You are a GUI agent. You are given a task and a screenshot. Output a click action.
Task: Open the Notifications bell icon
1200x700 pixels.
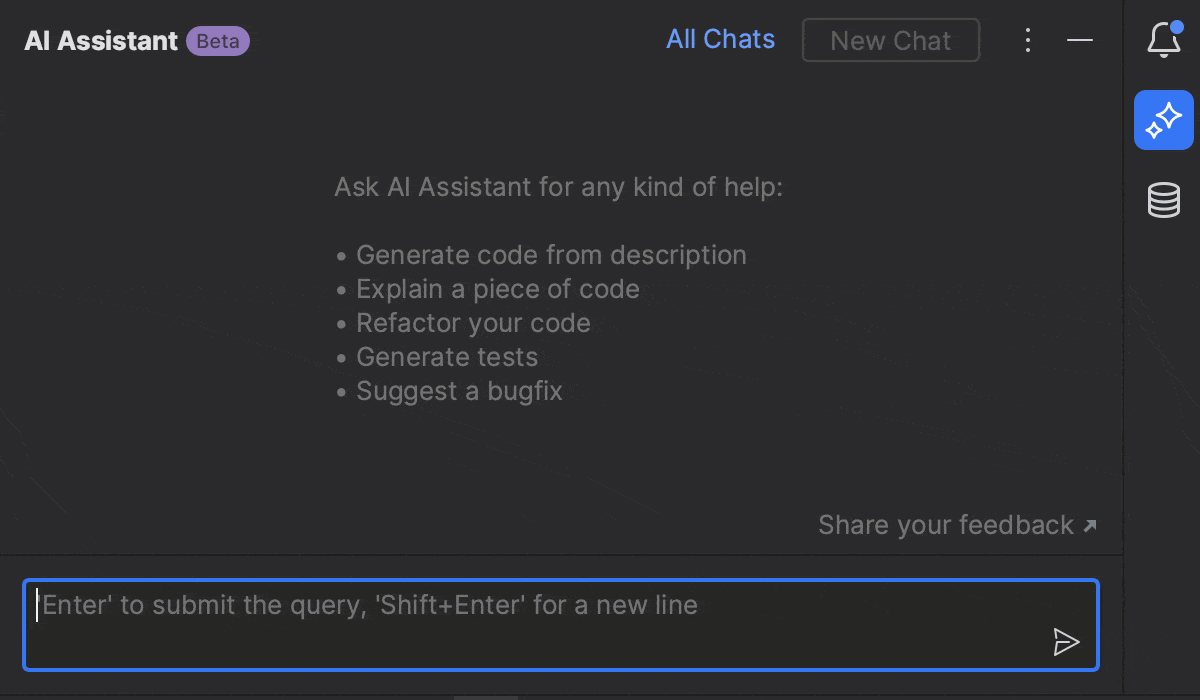(1163, 41)
